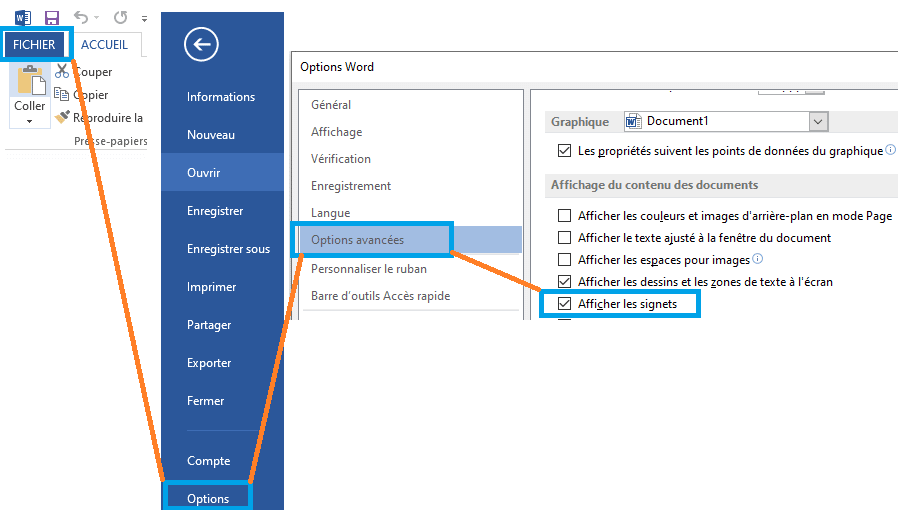
Task: Select Options avancées category
Action: click(x=410, y=240)
